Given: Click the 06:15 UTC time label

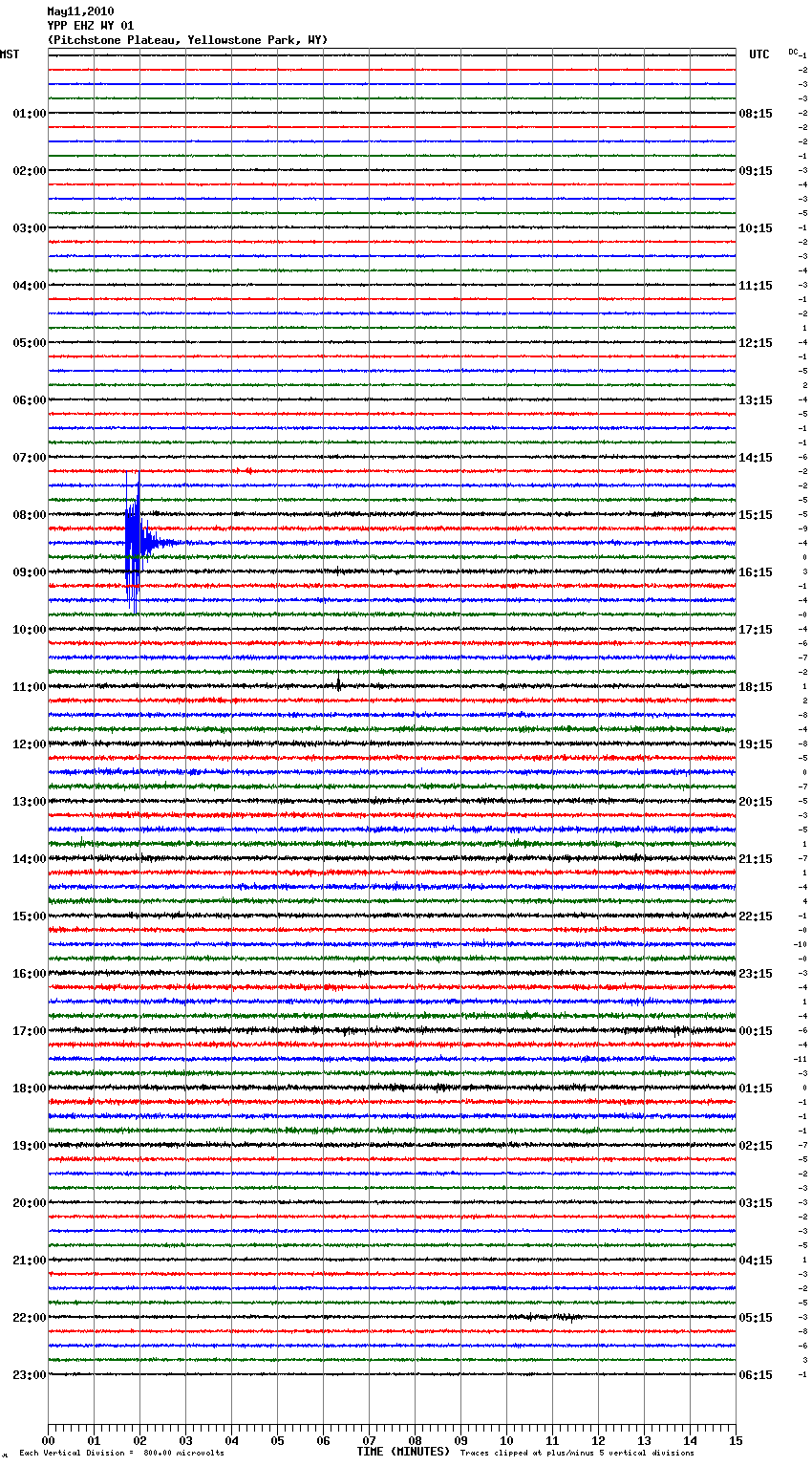Looking at the screenshot, I should [756, 1375].
